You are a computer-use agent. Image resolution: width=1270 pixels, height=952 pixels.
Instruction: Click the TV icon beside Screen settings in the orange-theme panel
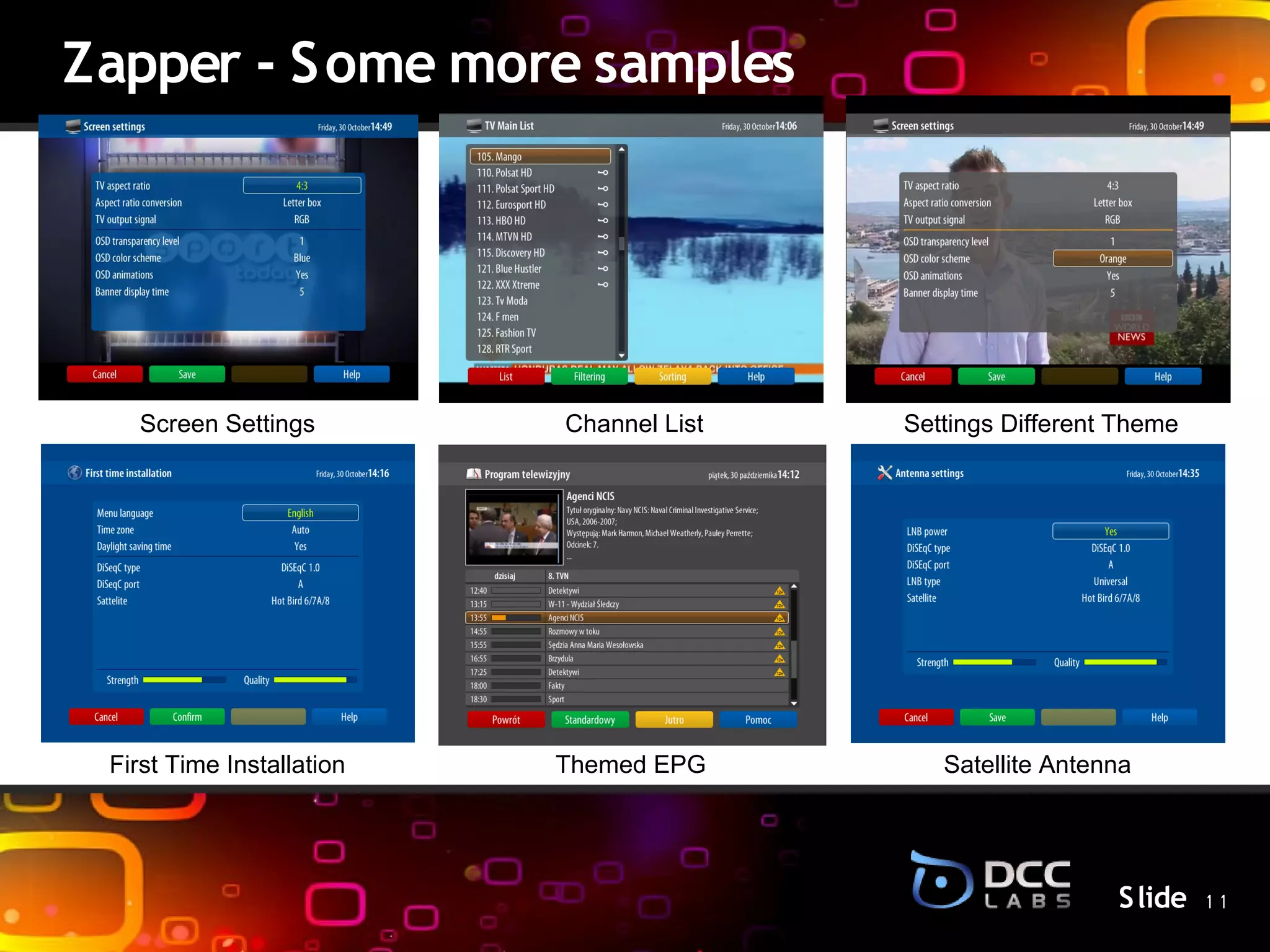coord(881,126)
